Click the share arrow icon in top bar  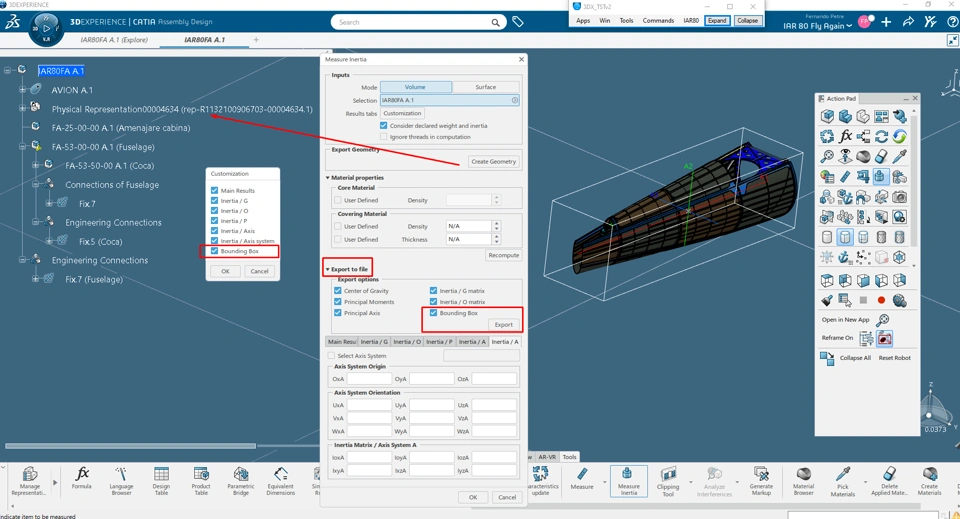pos(909,22)
